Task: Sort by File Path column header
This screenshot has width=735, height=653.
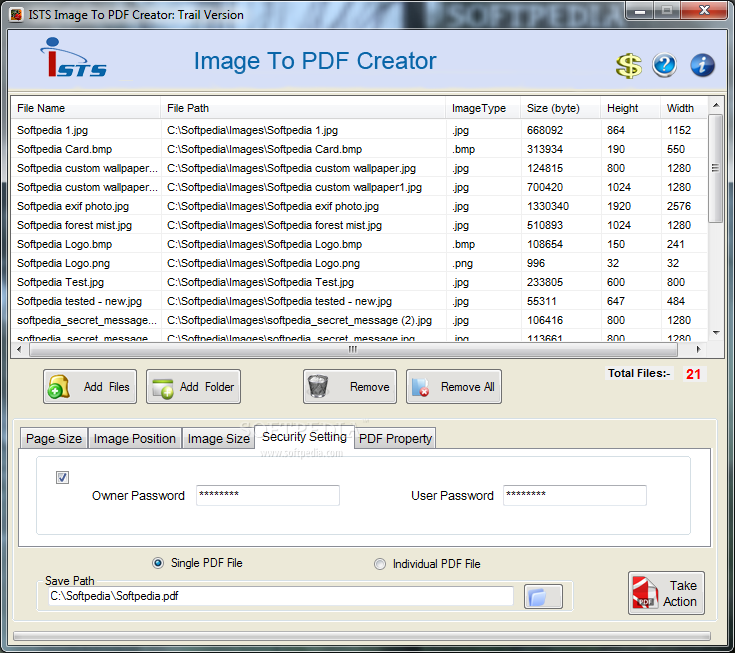Action: [x=303, y=108]
